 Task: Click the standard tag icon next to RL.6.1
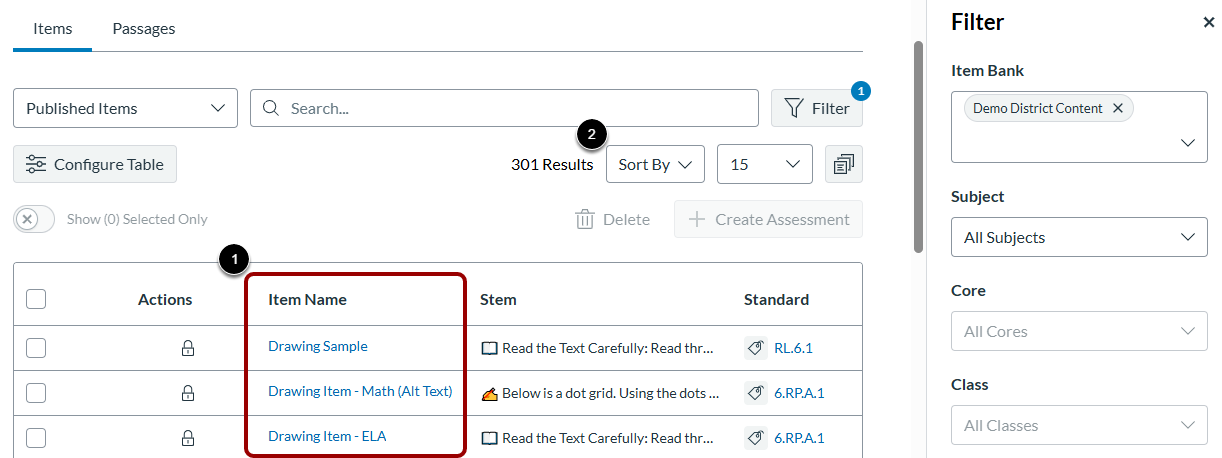[x=756, y=348]
